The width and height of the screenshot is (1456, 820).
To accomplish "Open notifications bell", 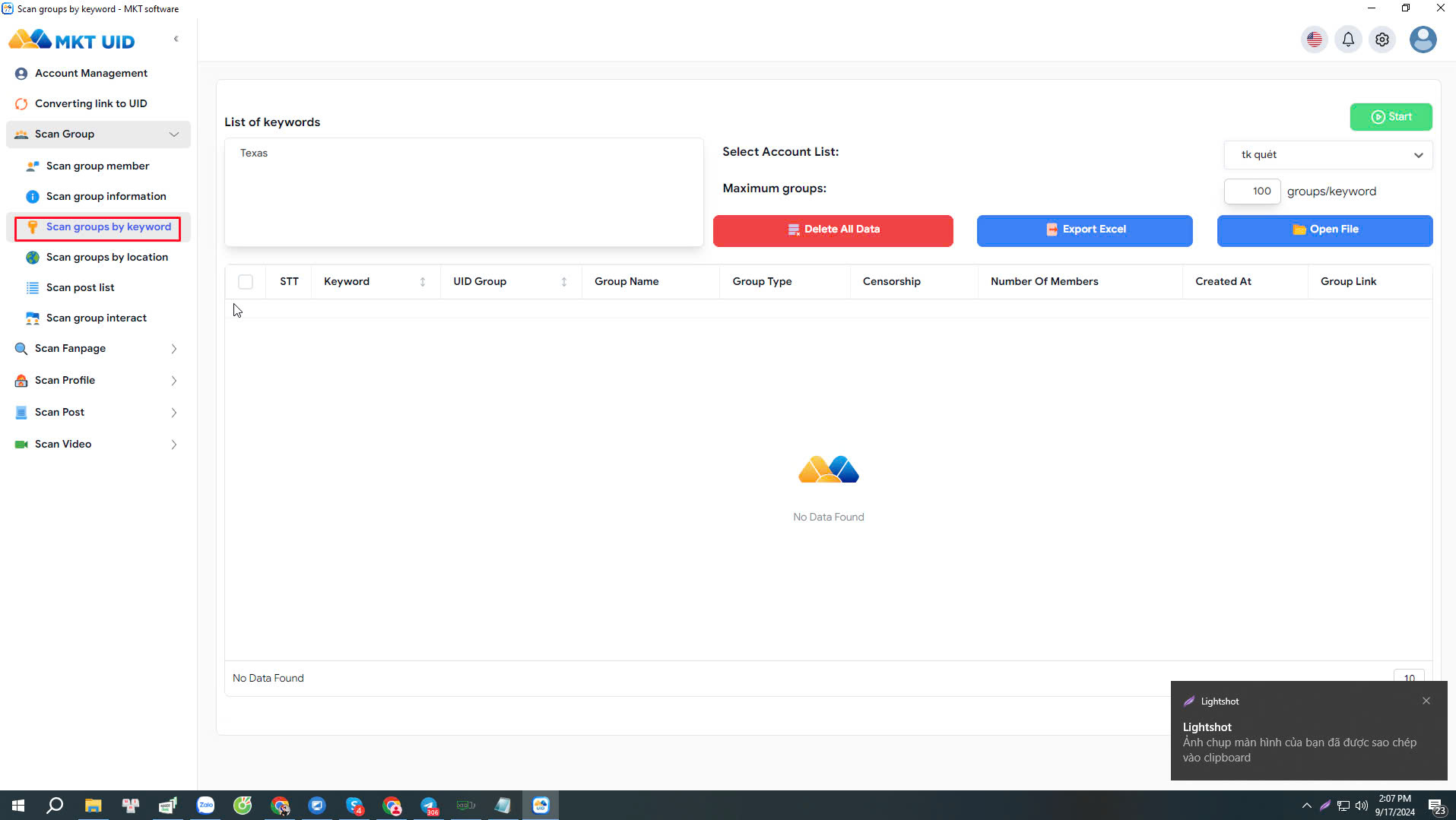I will coord(1348,40).
